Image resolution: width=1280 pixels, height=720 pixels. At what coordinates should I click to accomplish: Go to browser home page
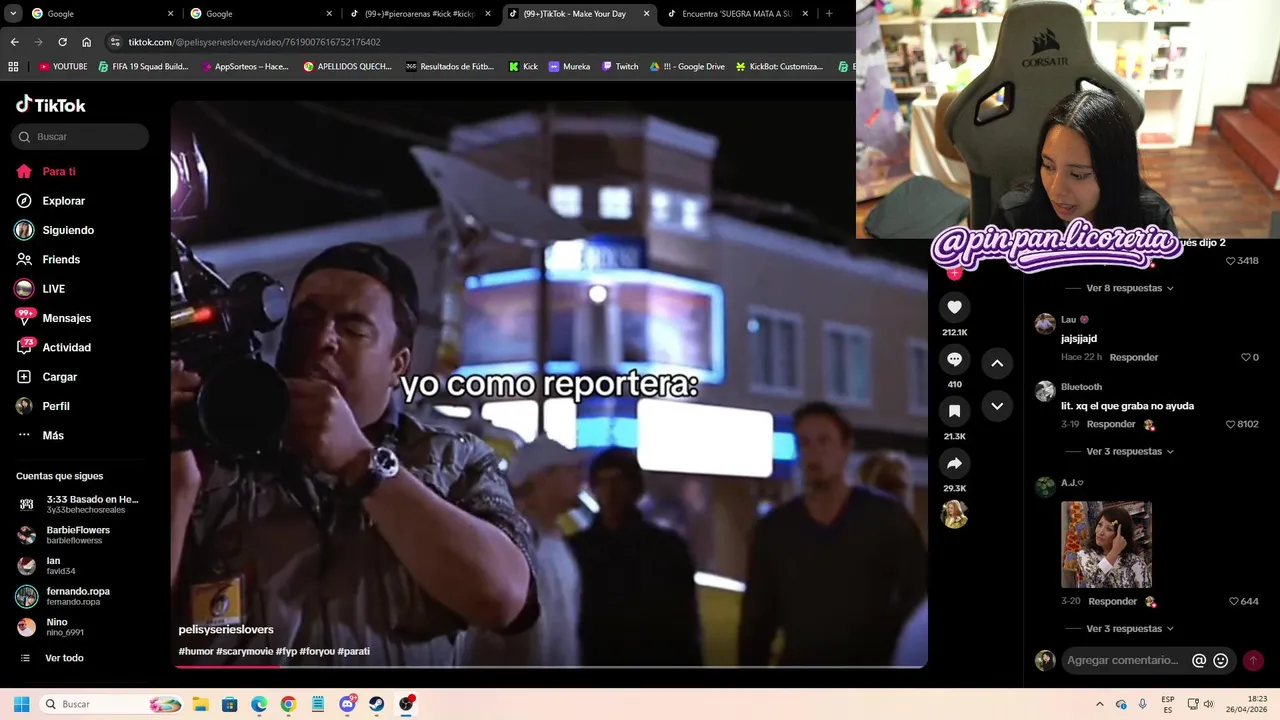pyautogui.click(x=86, y=42)
